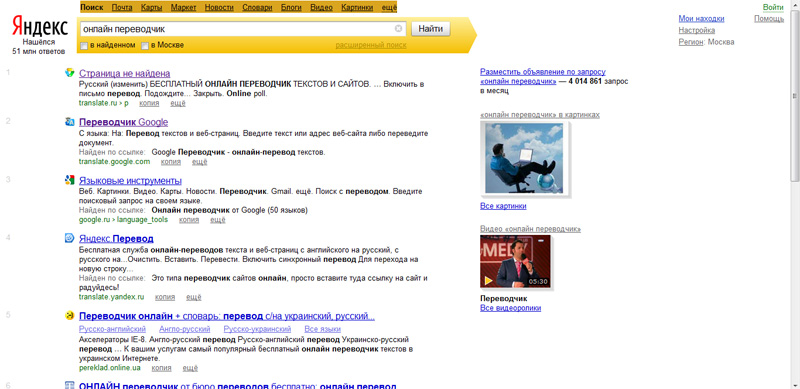The image size is (800, 389).
Task: Click favicon next to Яндекс.Перевод
Action: point(69,238)
